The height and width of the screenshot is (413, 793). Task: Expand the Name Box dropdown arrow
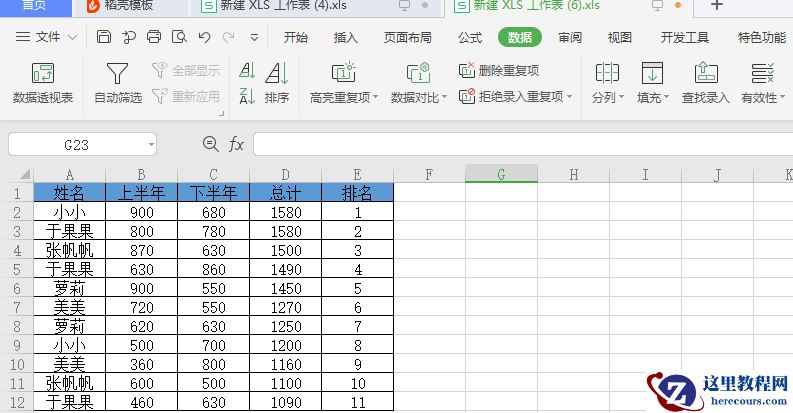pos(151,145)
